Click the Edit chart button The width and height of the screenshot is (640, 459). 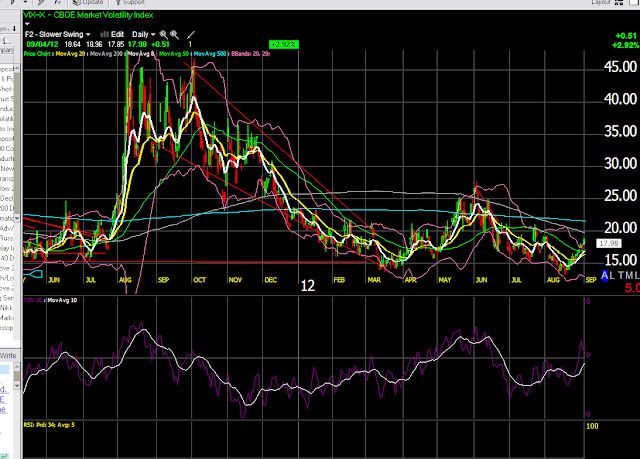[x=117, y=35]
